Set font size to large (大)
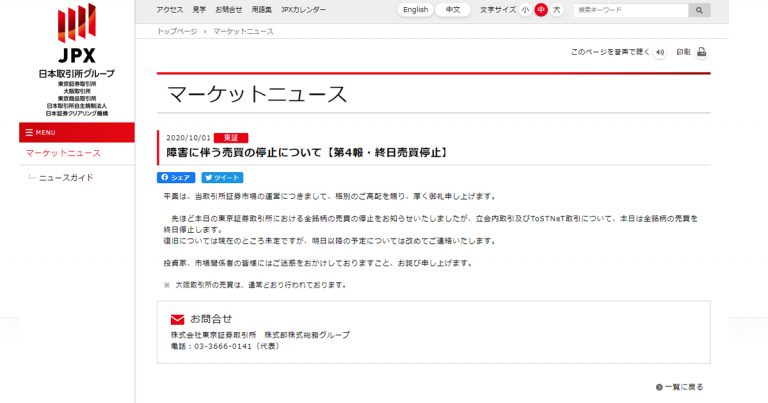The image size is (768, 403). tap(556, 10)
